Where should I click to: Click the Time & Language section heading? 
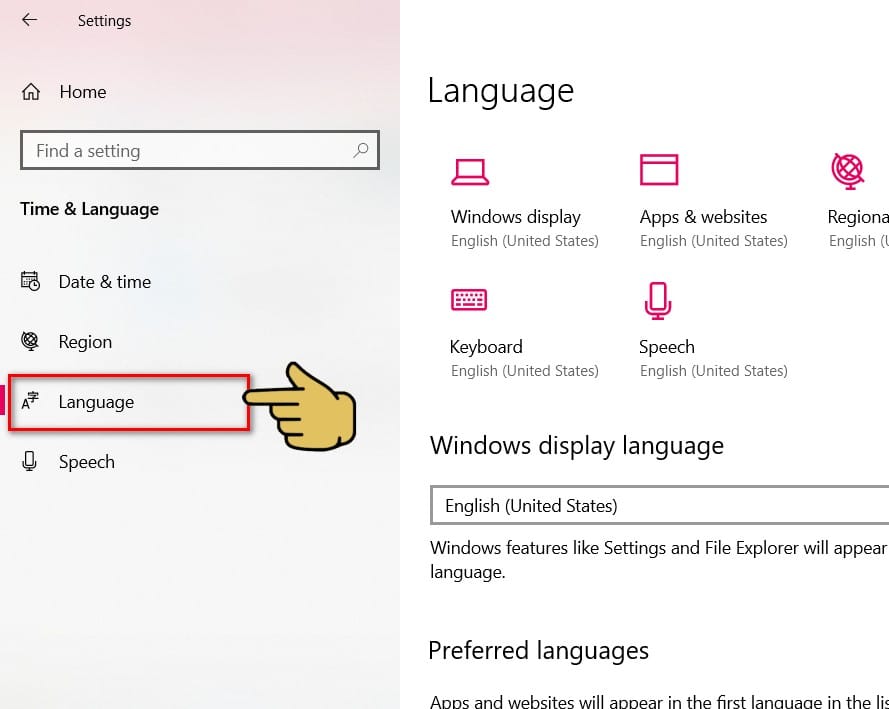coord(90,209)
